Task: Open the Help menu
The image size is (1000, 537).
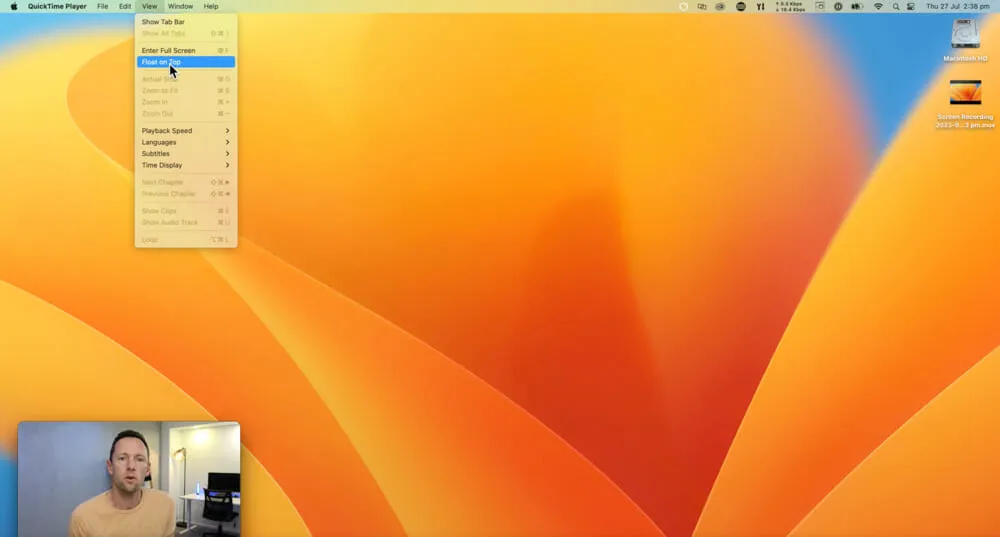Action: [x=211, y=6]
